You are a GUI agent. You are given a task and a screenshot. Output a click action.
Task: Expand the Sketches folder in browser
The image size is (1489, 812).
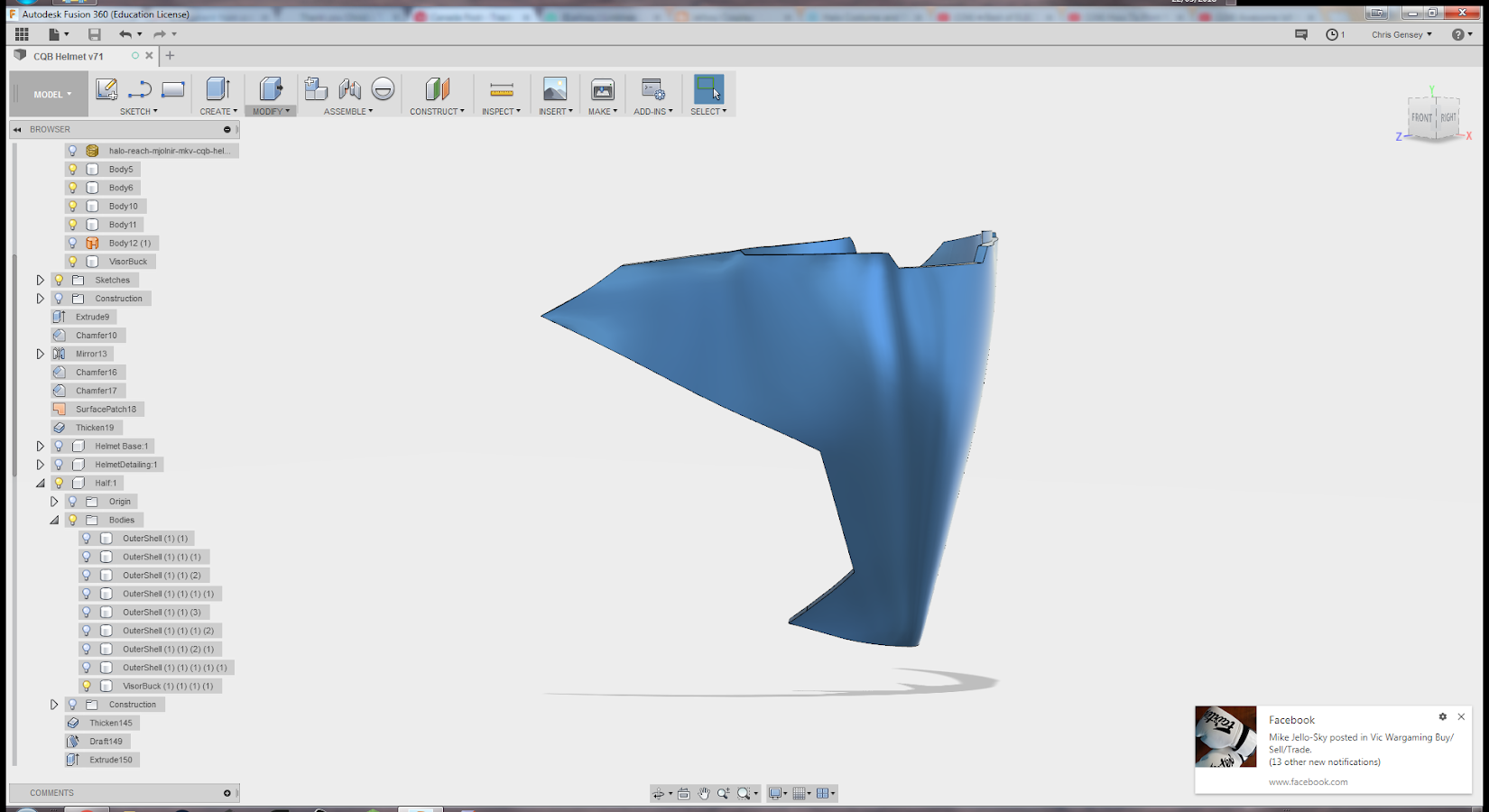[x=41, y=281]
